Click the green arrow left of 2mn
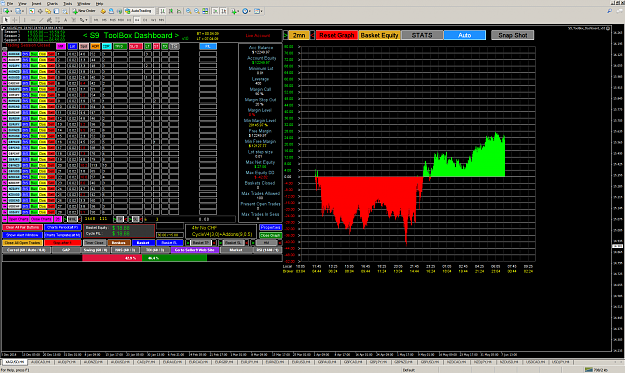This screenshot has width=625, height=373. (286, 35)
